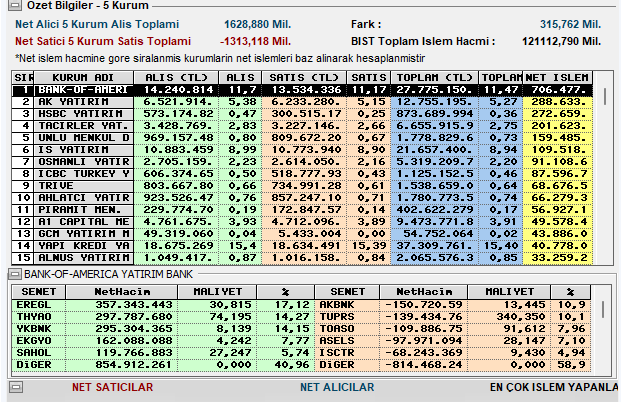
Task: Click net hacim value -150.720.59 for AKBNK
Action: point(423,305)
